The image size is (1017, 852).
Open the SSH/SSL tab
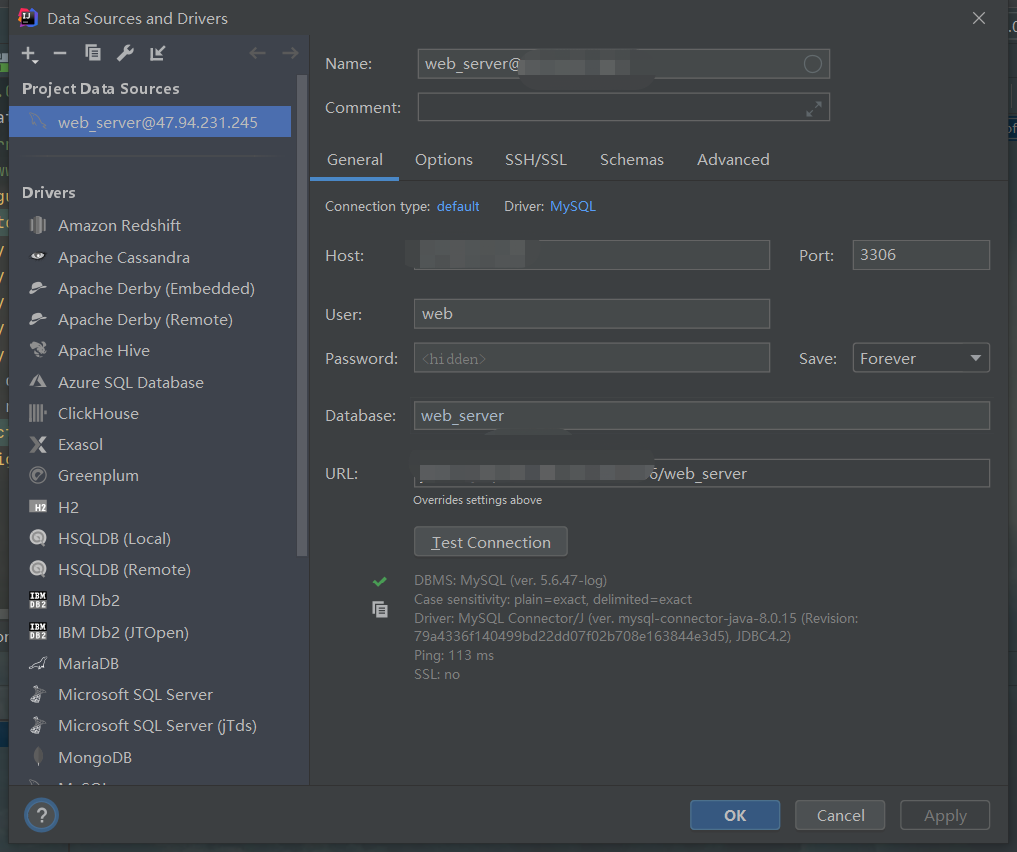(536, 160)
